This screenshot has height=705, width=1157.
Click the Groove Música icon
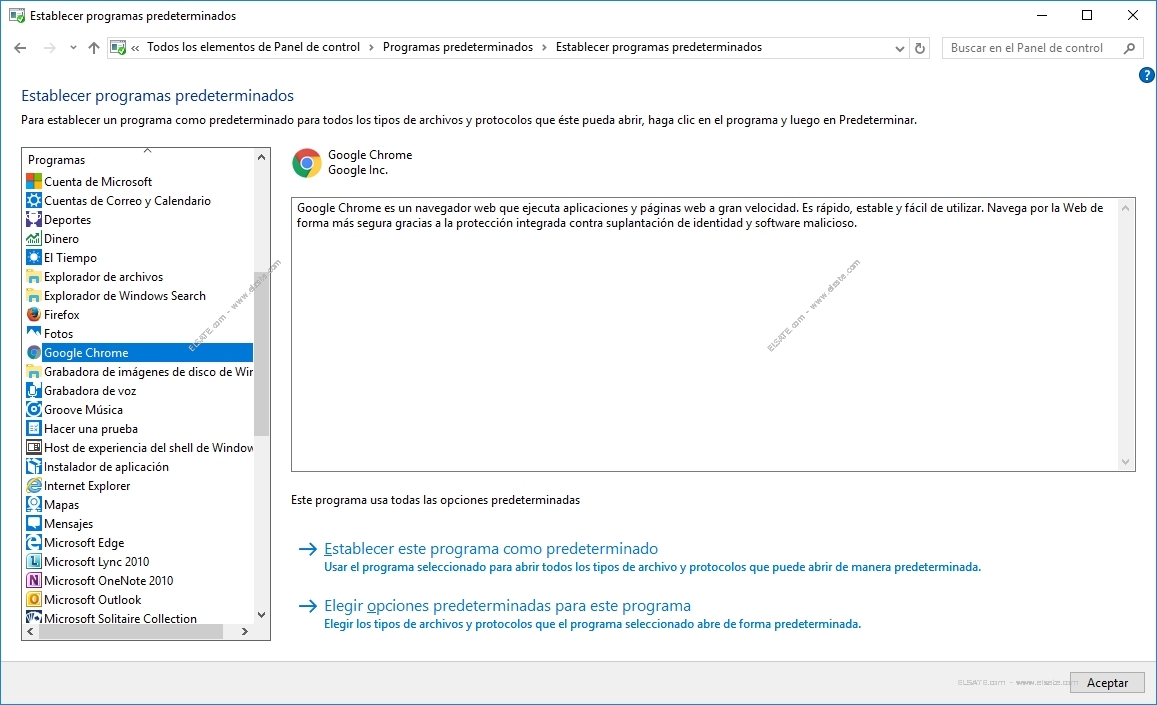pos(34,410)
